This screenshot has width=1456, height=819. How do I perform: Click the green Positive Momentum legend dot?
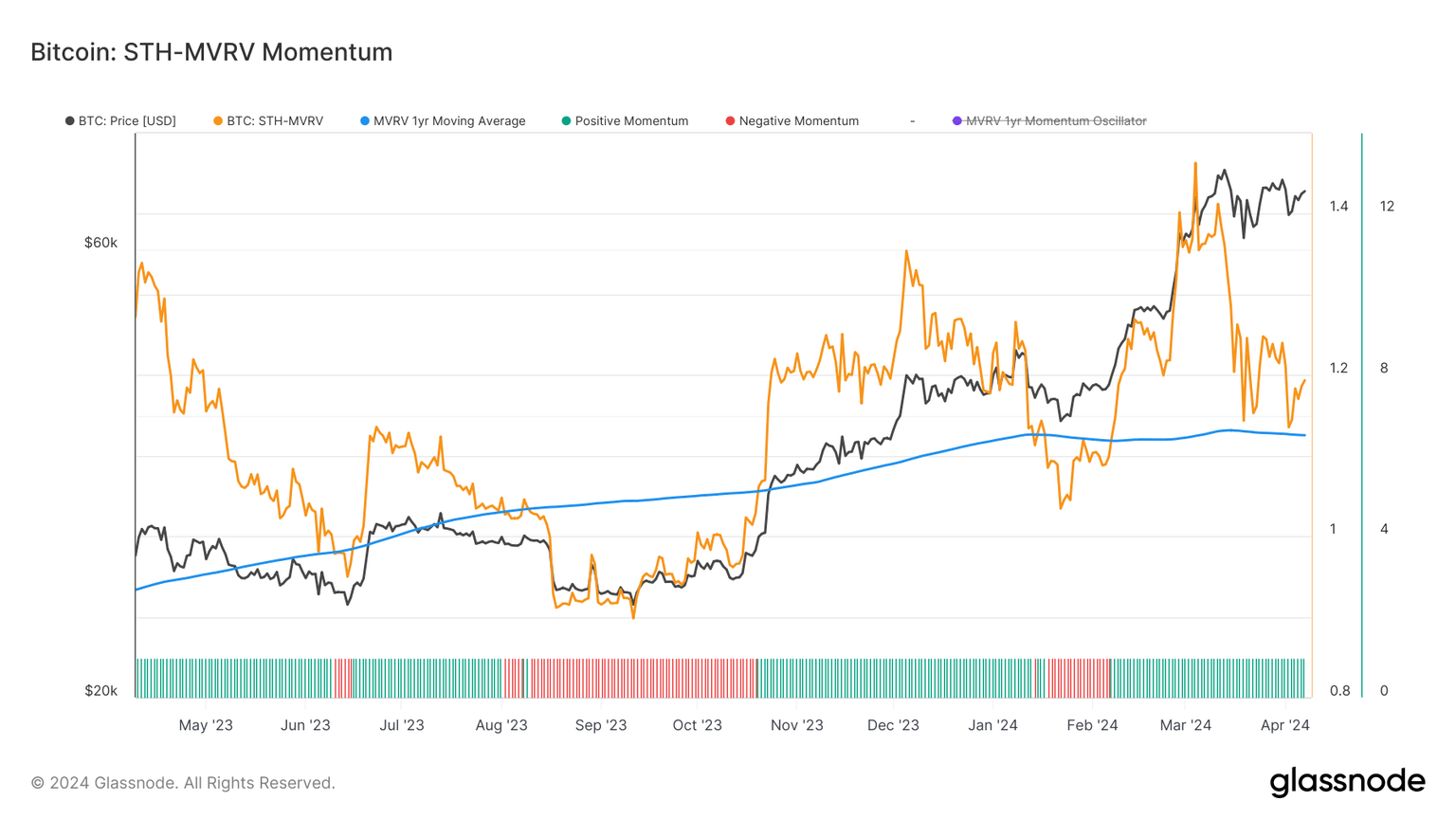[x=565, y=120]
